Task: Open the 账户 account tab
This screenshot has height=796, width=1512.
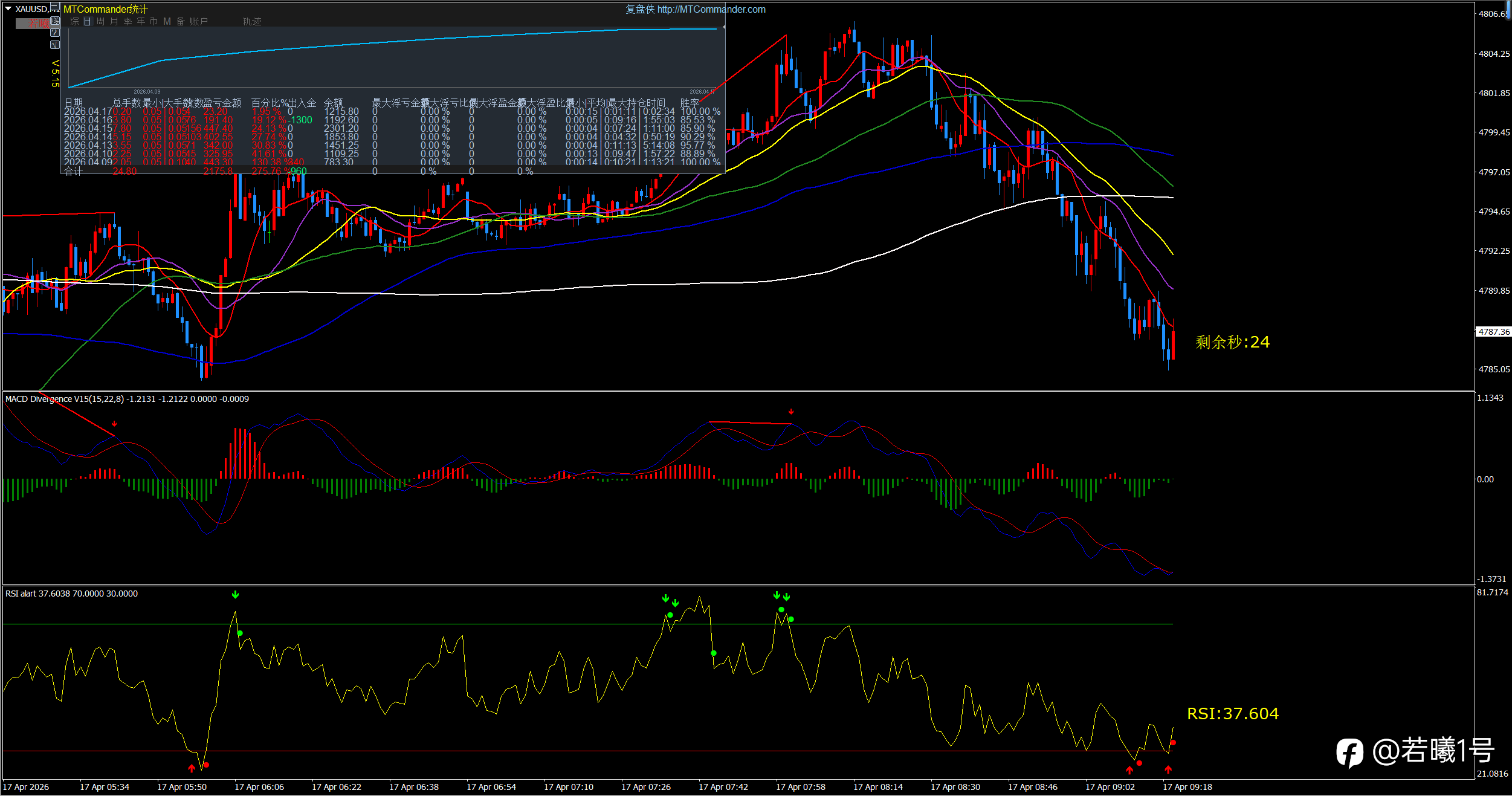Action: pos(199,21)
